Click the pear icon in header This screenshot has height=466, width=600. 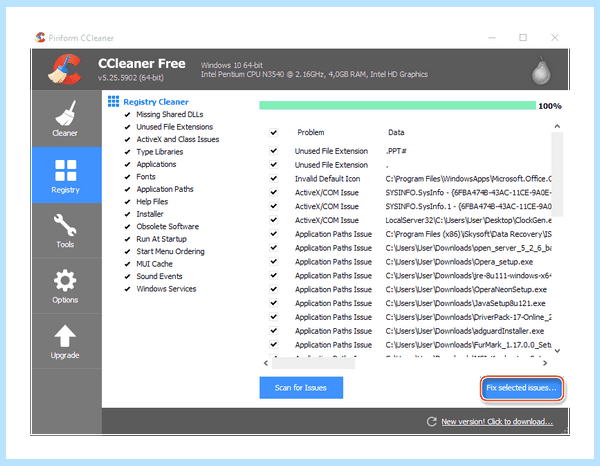coord(541,71)
